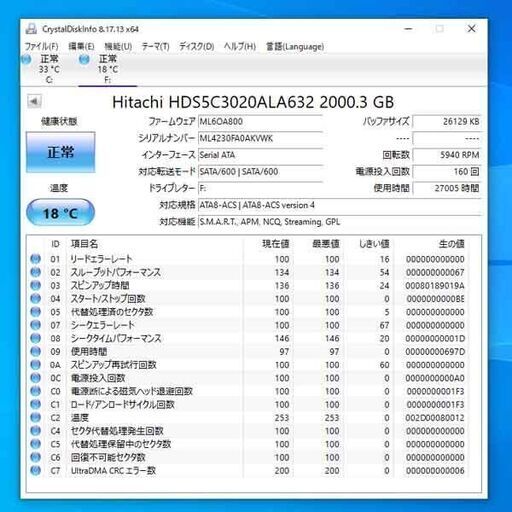Click the previous disk arrow icon
Viewport: 512px width, 512px height.
pos(34,101)
